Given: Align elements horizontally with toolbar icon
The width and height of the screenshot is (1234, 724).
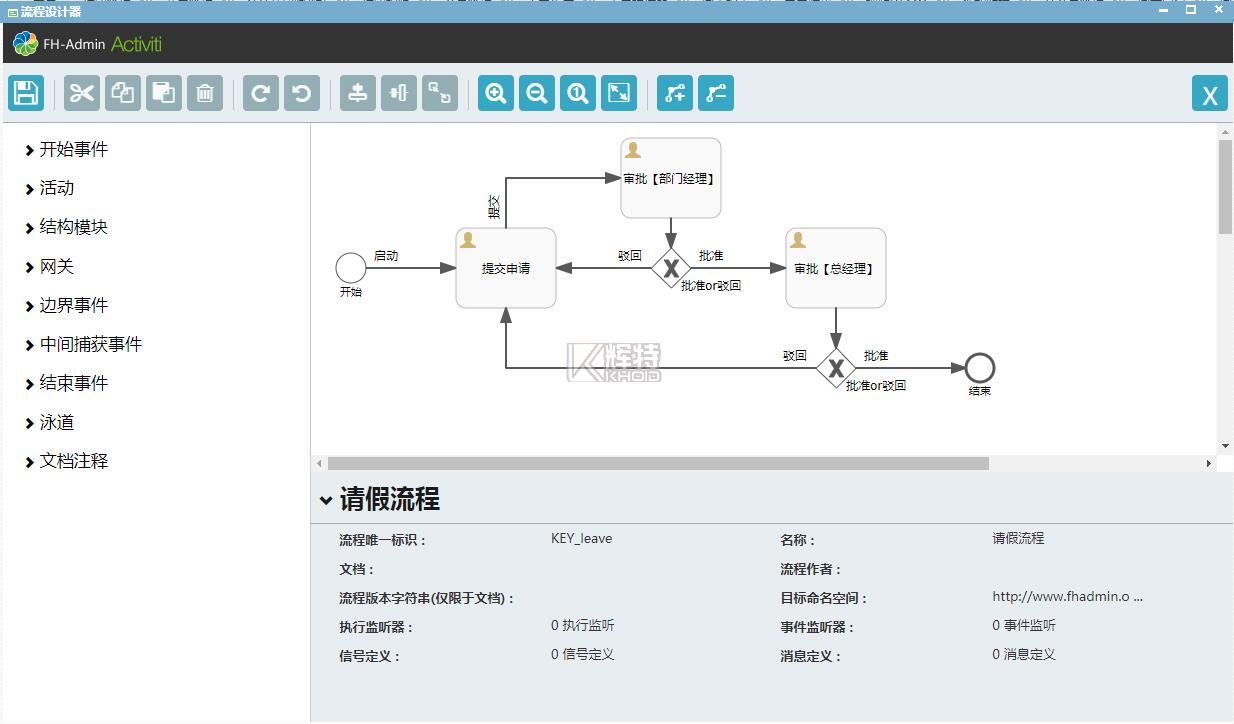Looking at the screenshot, I should point(358,93).
